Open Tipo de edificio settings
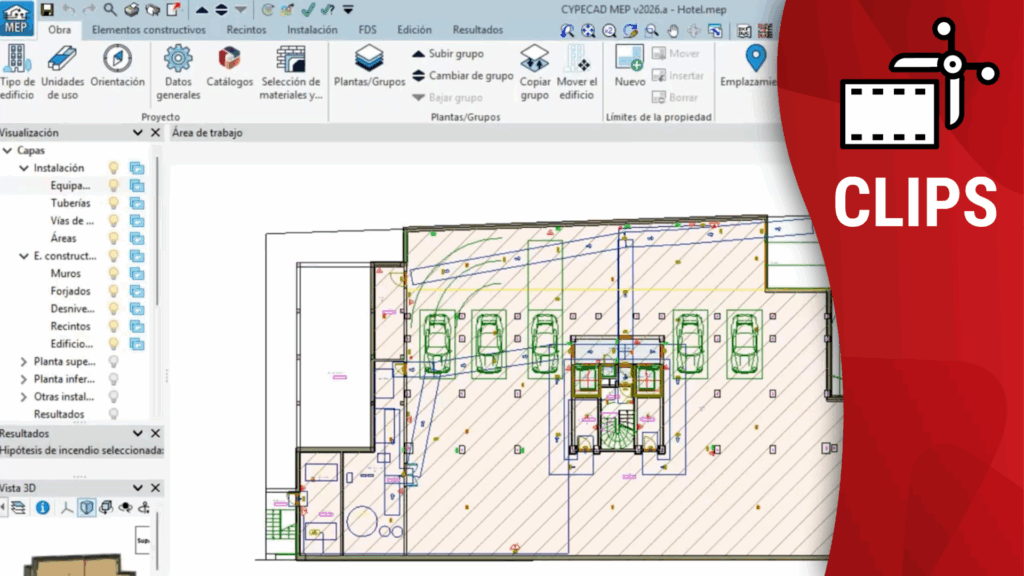 18,60
